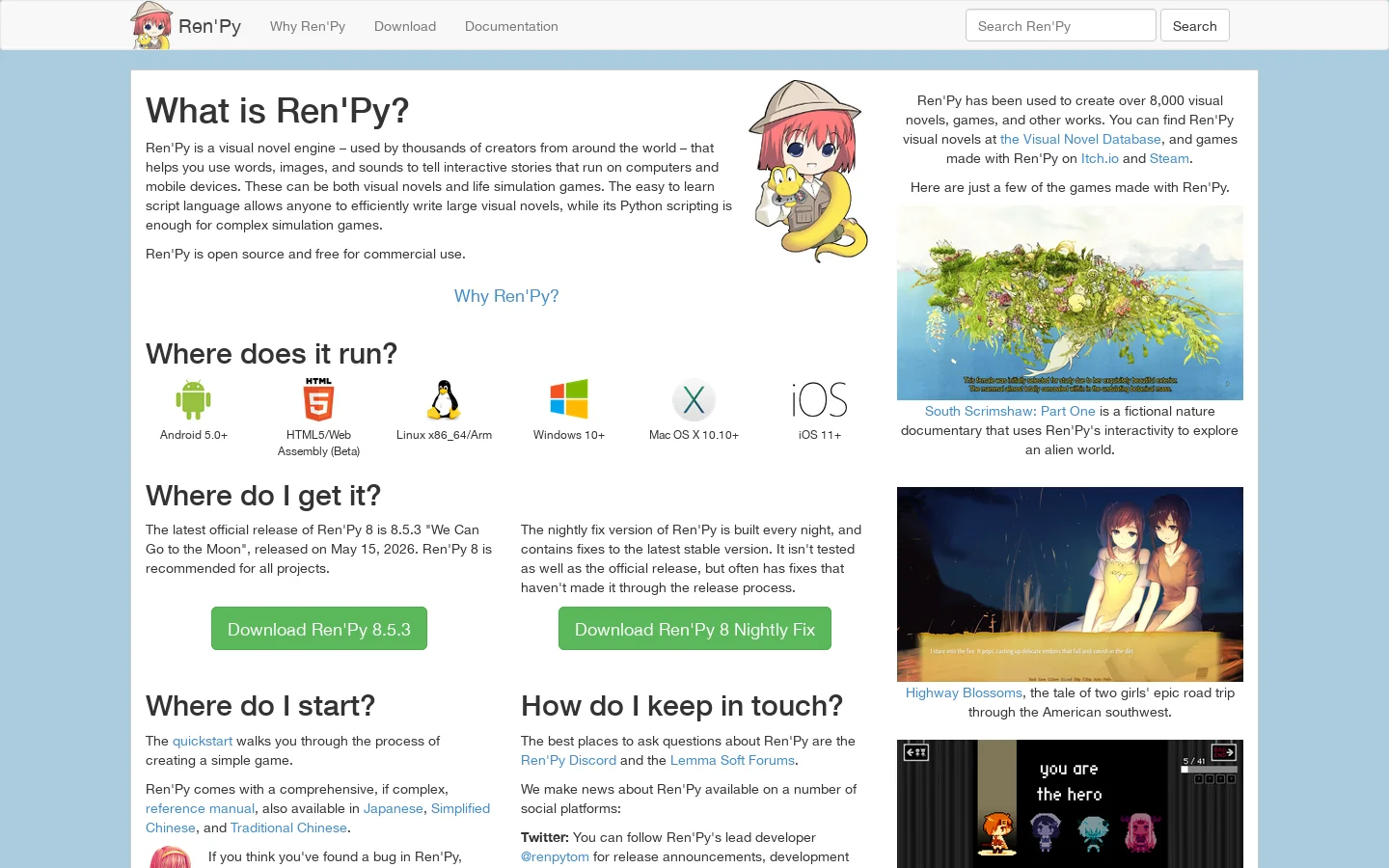
Task: Open the Lemma Soft Forums link
Action: [732, 760]
